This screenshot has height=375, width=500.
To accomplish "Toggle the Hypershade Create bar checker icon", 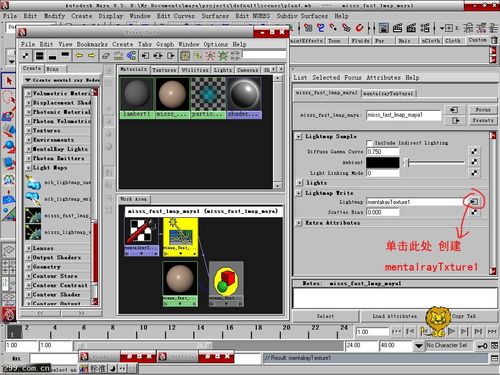I will pos(25,55).
